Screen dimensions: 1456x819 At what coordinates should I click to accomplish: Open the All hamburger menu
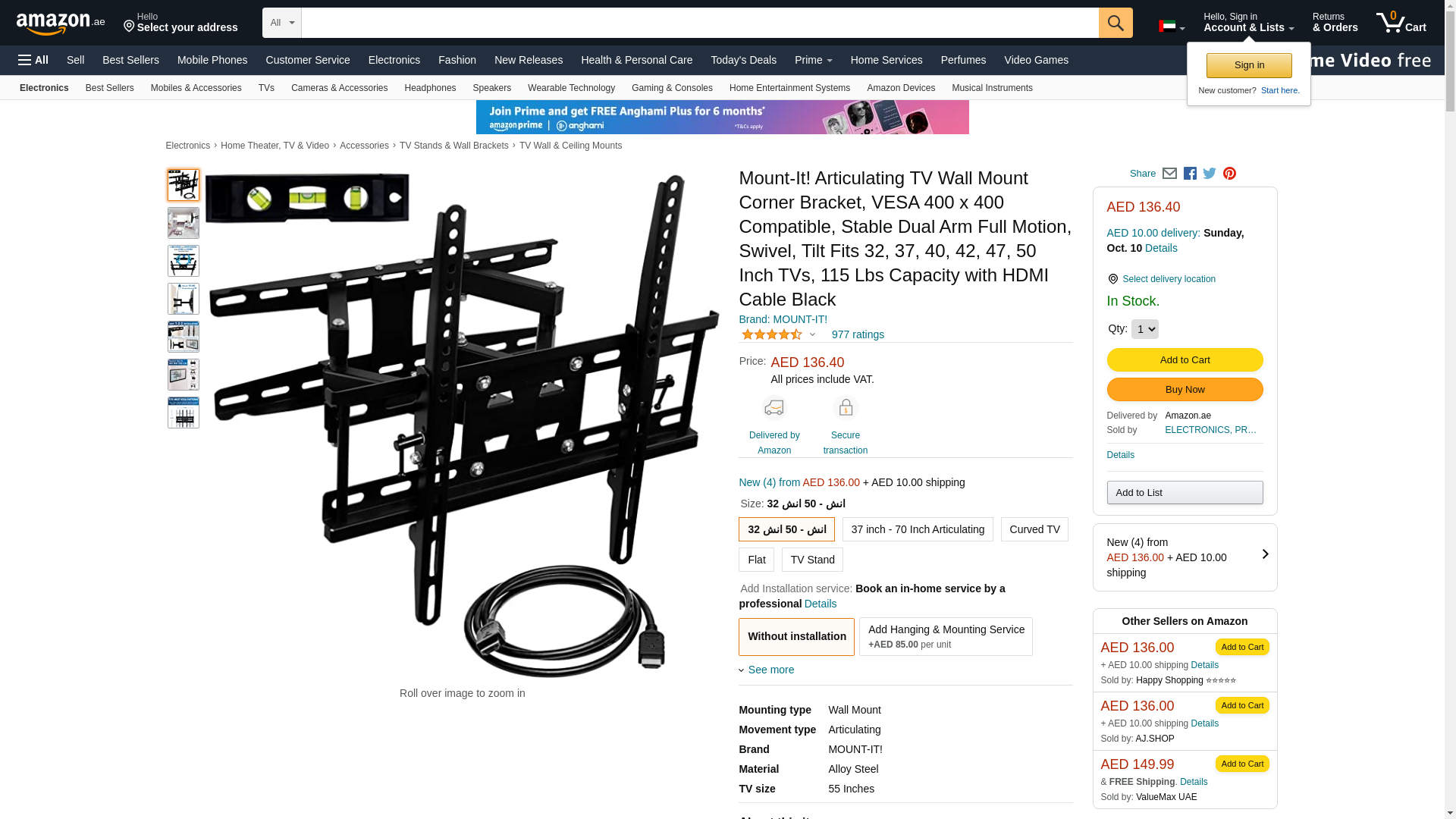point(33,60)
